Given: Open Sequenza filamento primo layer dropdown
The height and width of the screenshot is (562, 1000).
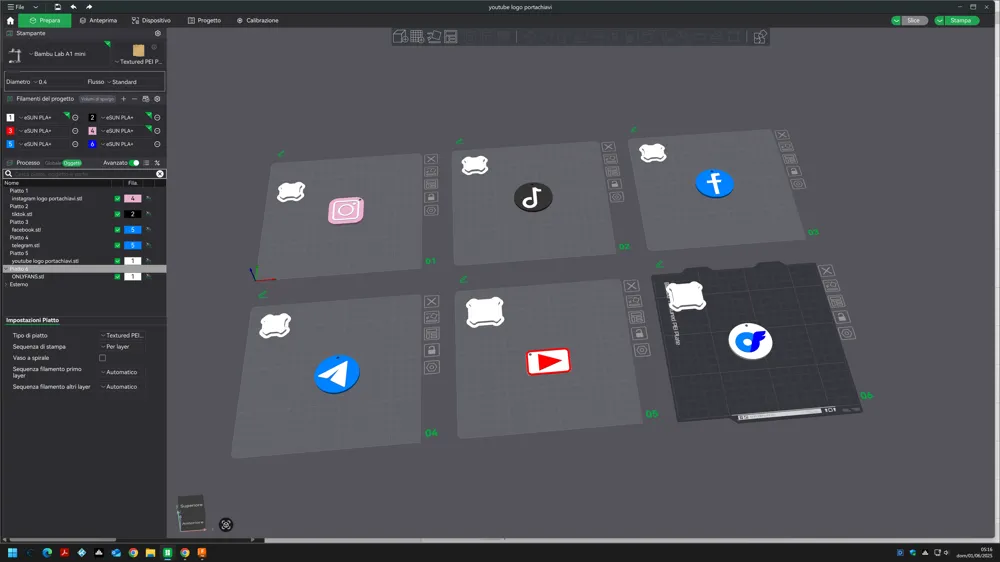Looking at the screenshot, I should click(122, 372).
